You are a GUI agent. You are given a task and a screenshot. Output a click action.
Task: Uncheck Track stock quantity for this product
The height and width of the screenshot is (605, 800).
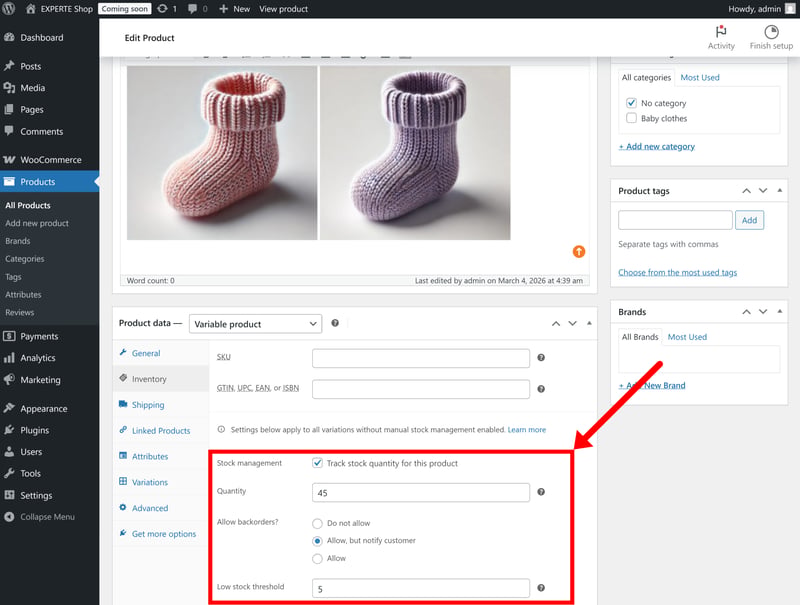point(317,463)
